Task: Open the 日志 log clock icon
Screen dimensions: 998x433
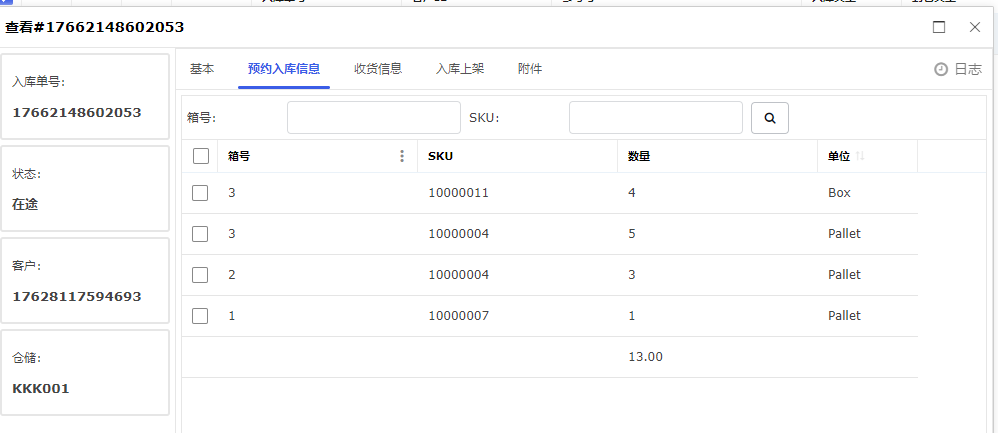Action: (941, 69)
